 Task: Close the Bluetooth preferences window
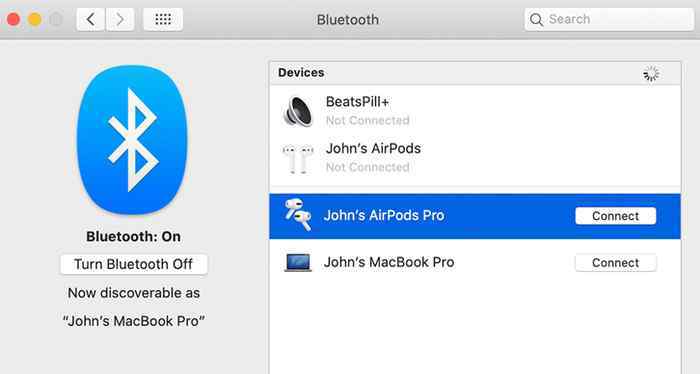(x=13, y=20)
